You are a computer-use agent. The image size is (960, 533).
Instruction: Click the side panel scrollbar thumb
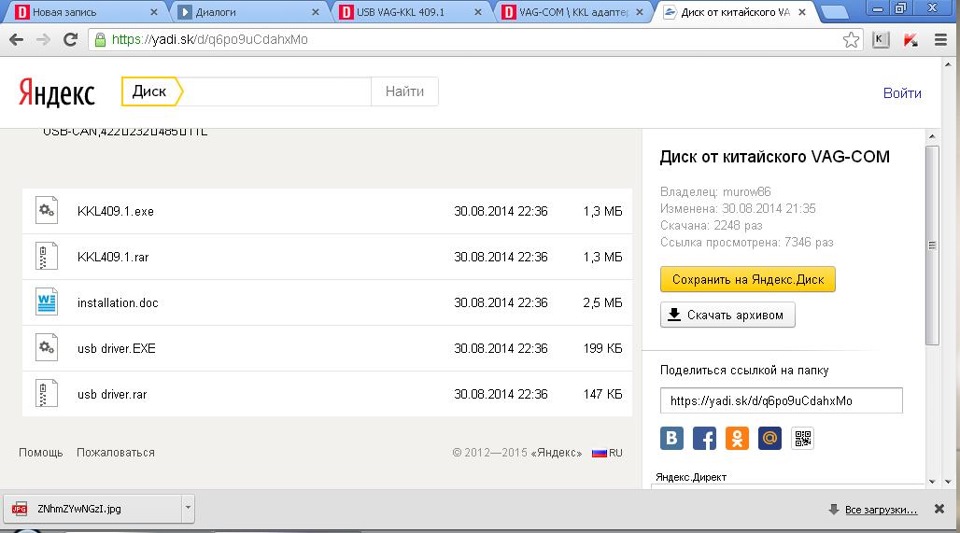click(x=932, y=245)
